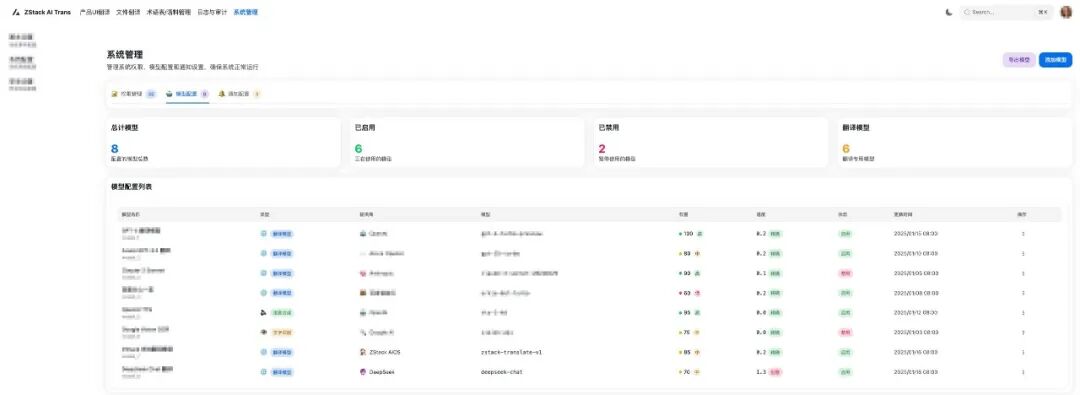
Task: Open the actions menu for the weight 80 row
Action: pos(1023,253)
